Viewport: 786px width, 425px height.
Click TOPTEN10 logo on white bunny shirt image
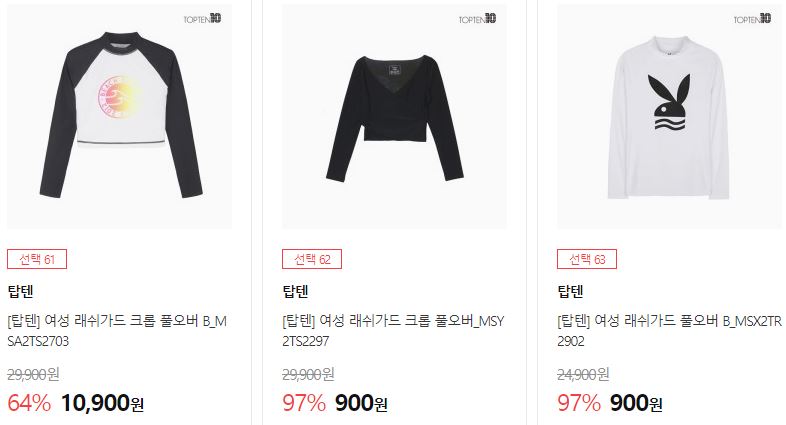(x=752, y=19)
